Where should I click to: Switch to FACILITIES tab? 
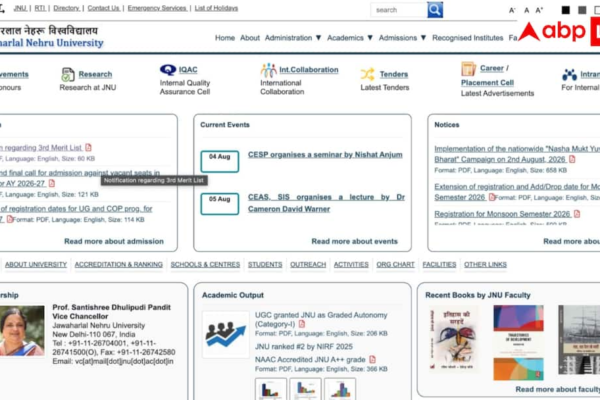pyautogui.click(x=439, y=264)
